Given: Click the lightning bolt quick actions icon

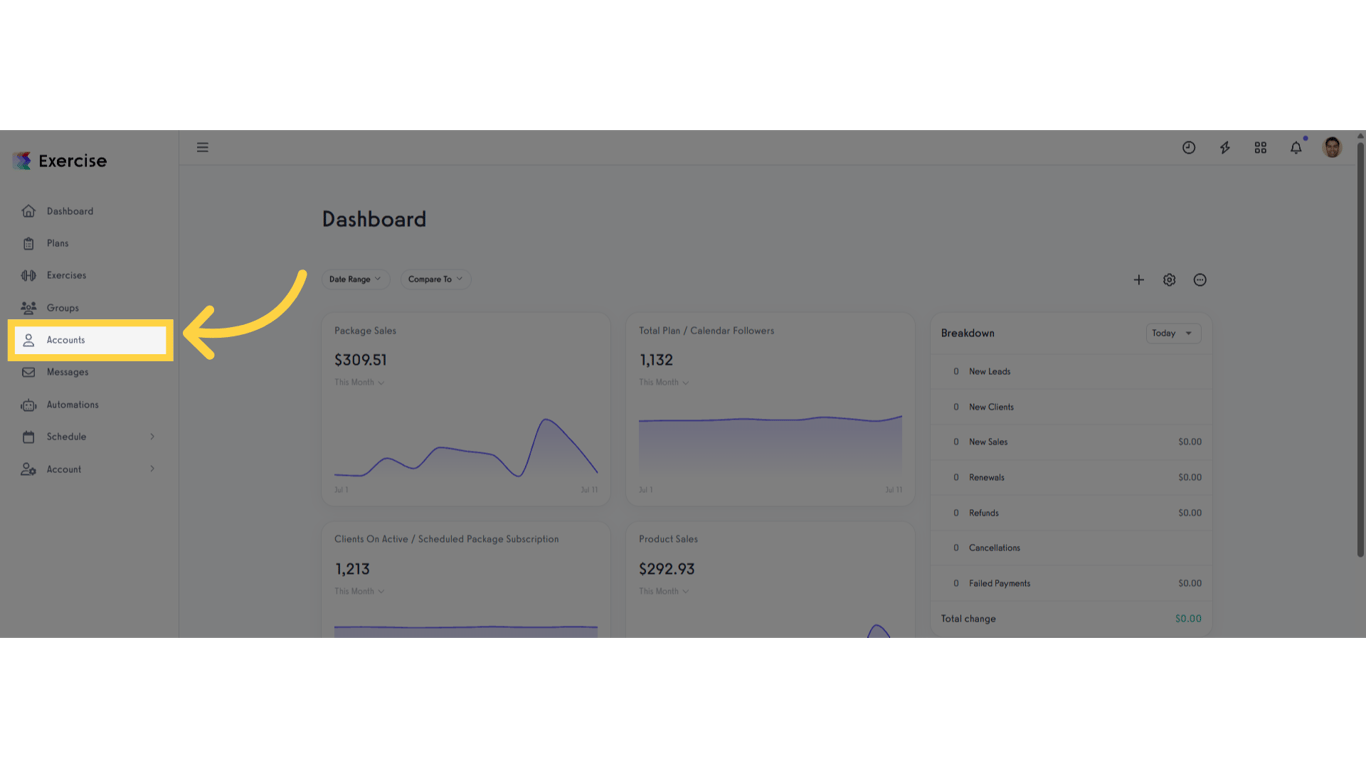Looking at the screenshot, I should (x=1224, y=147).
